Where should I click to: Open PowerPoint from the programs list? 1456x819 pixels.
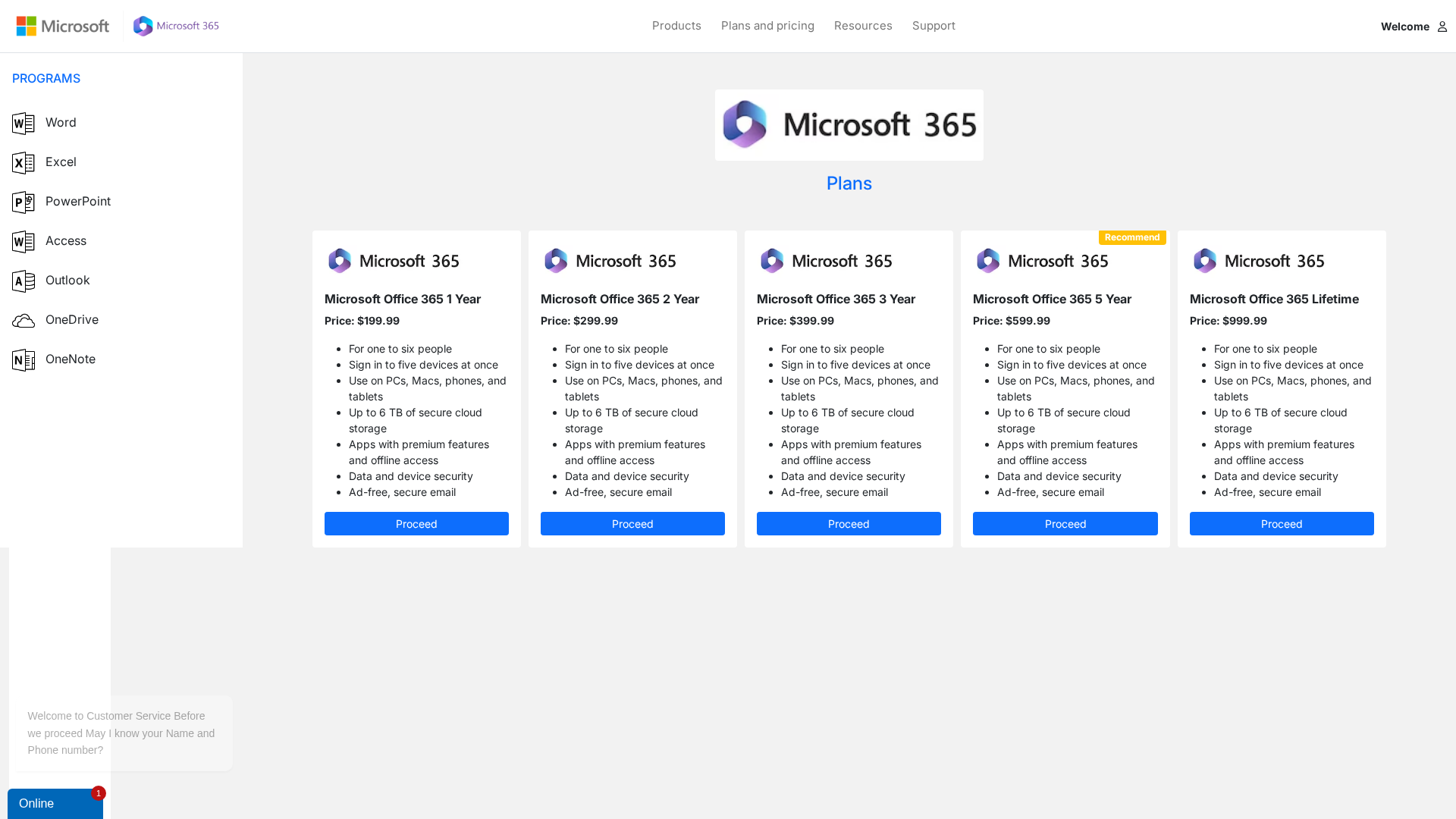[78, 201]
